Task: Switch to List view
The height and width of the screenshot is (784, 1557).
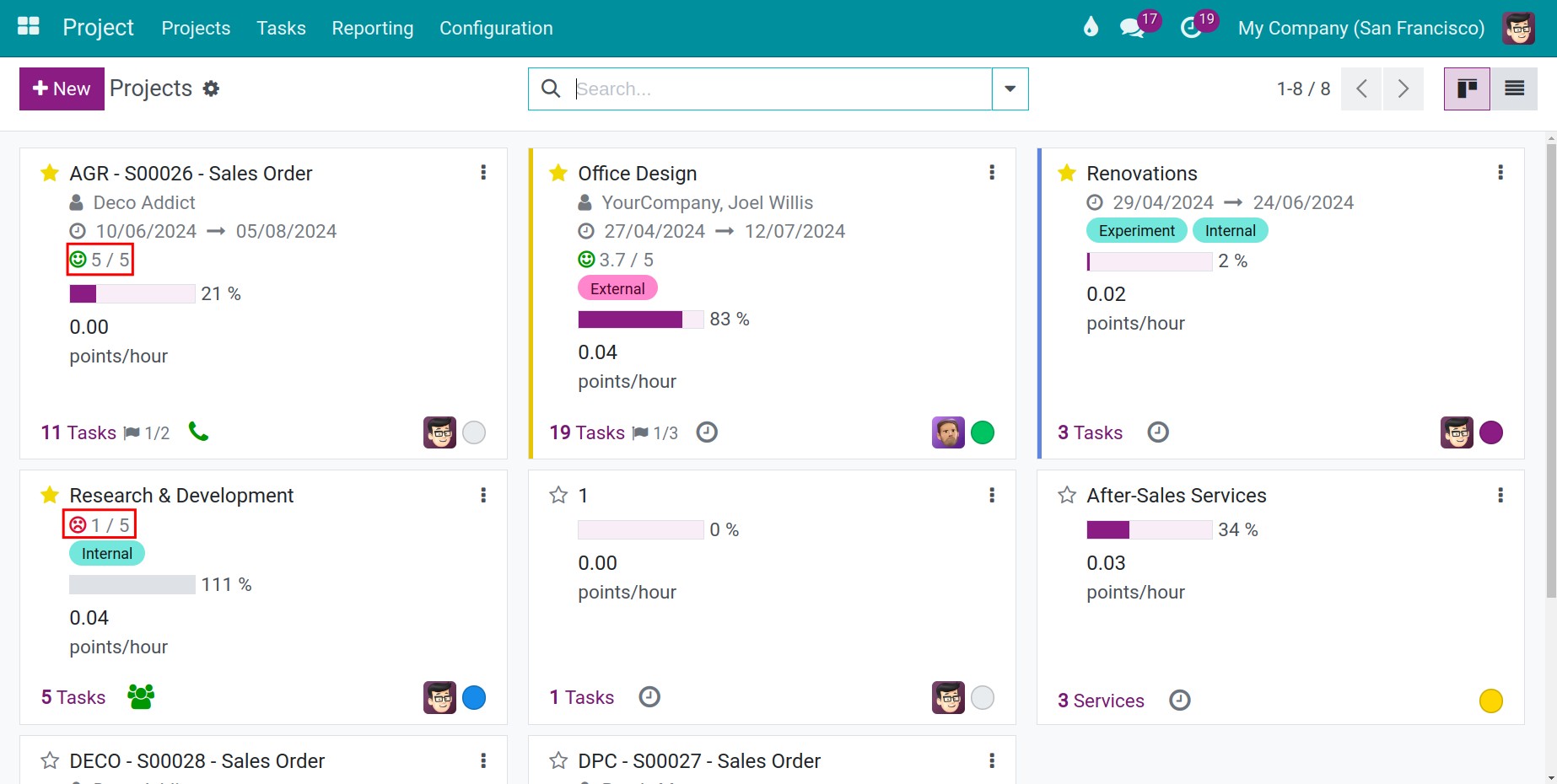Action: (x=1514, y=89)
